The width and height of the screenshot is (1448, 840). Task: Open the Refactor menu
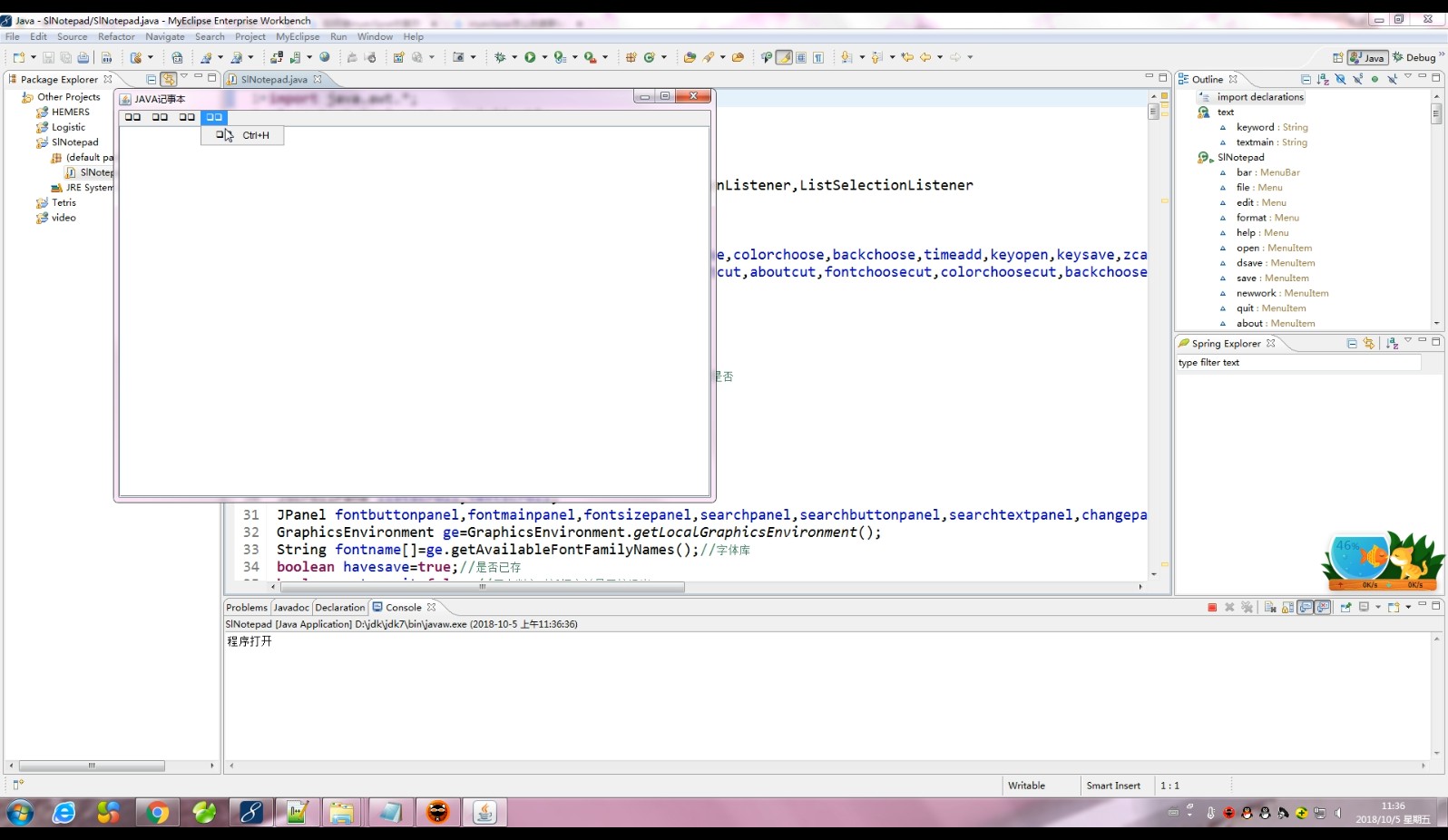[116, 36]
